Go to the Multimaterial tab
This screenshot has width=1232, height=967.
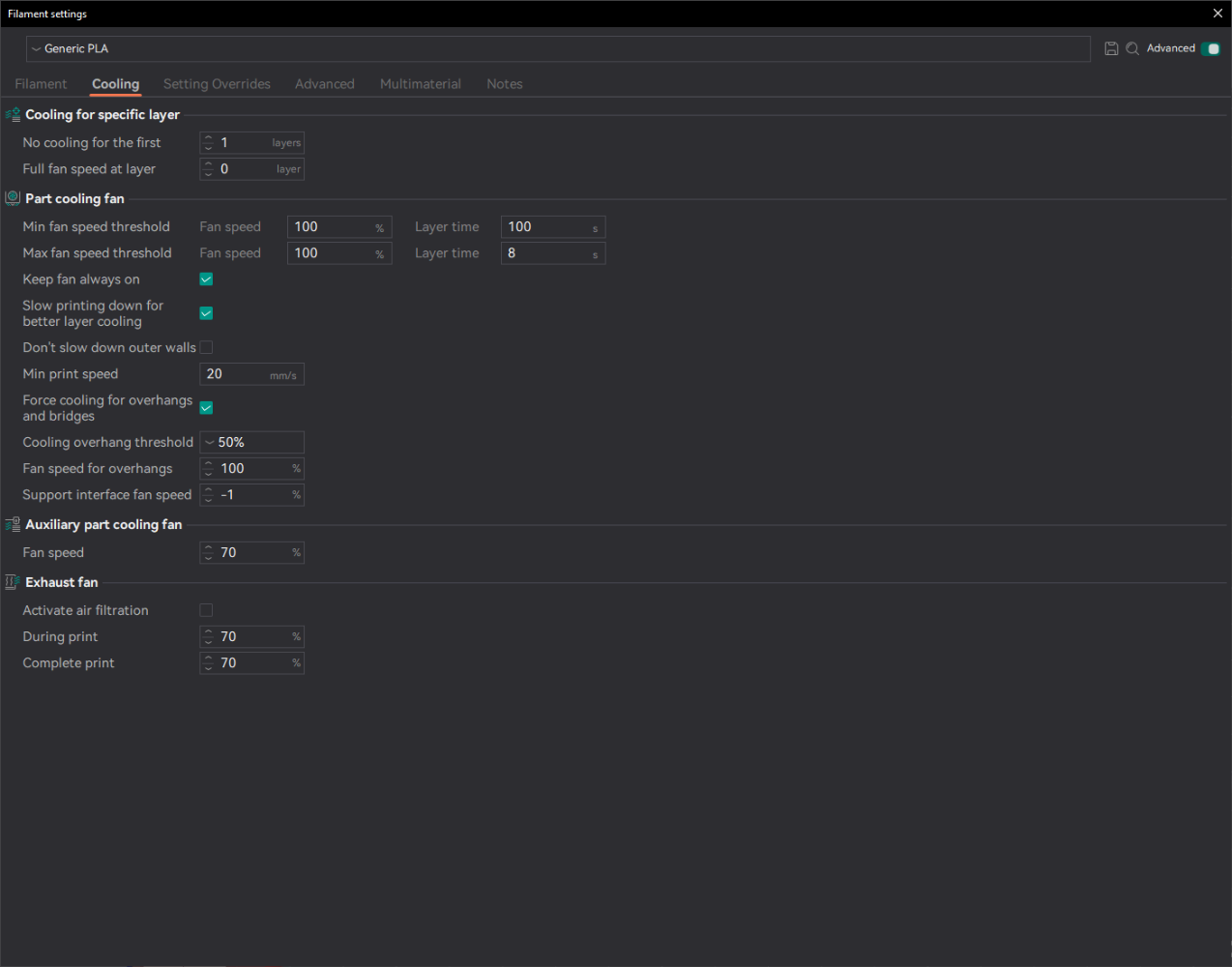(x=420, y=84)
